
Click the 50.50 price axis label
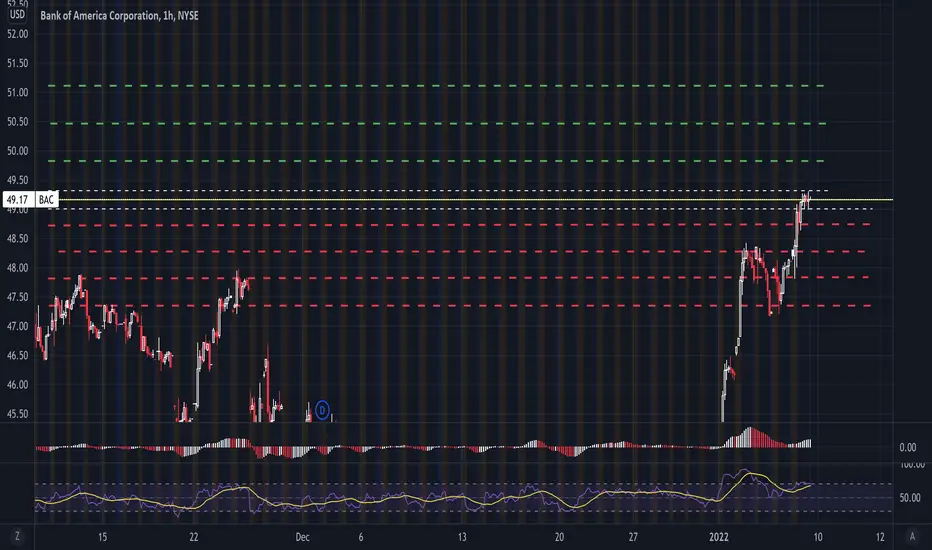(17, 121)
